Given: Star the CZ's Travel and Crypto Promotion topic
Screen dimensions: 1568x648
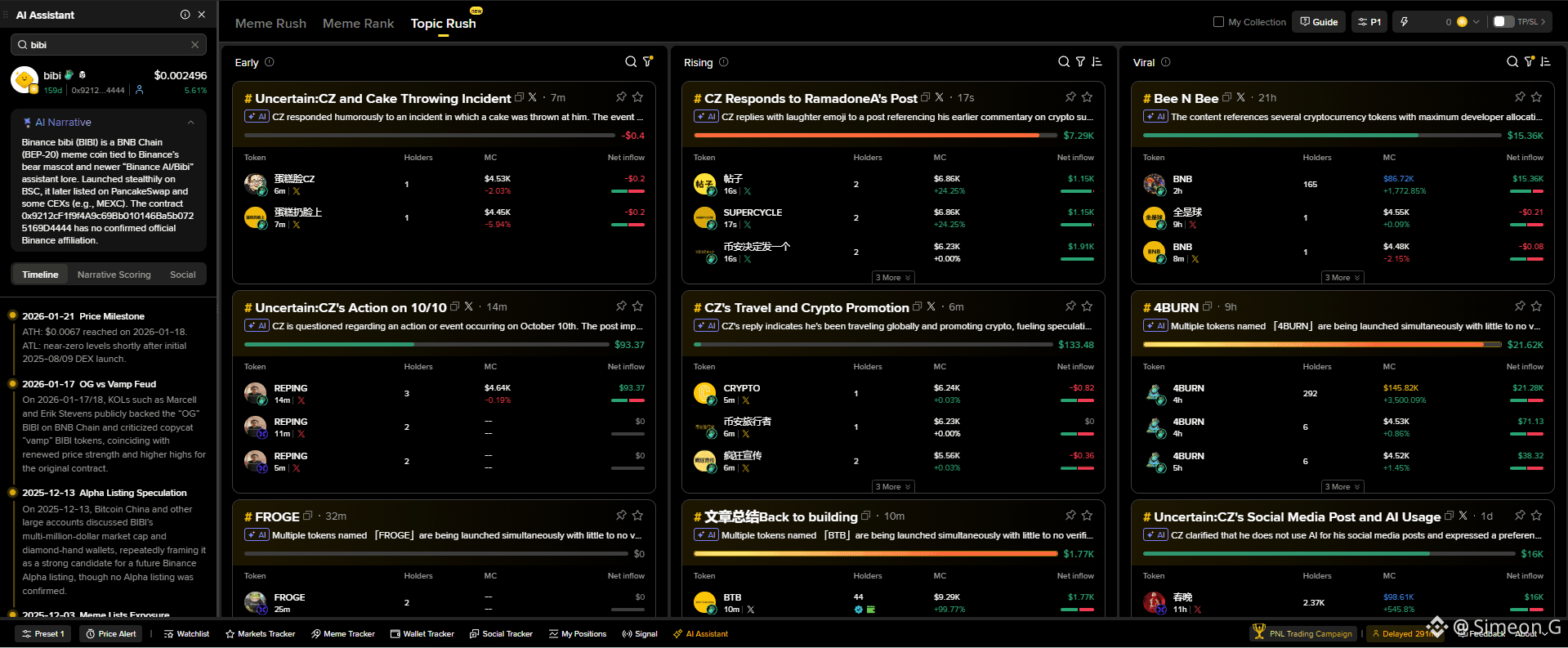Looking at the screenshot, I should tap(1087, 306).
